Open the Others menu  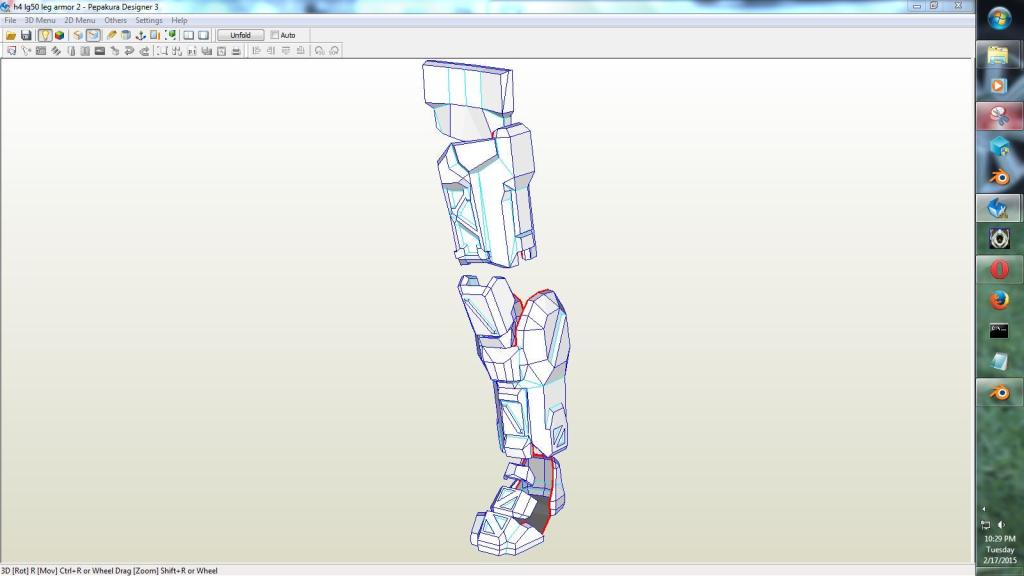pyautogui.click(x=116, y=20)
